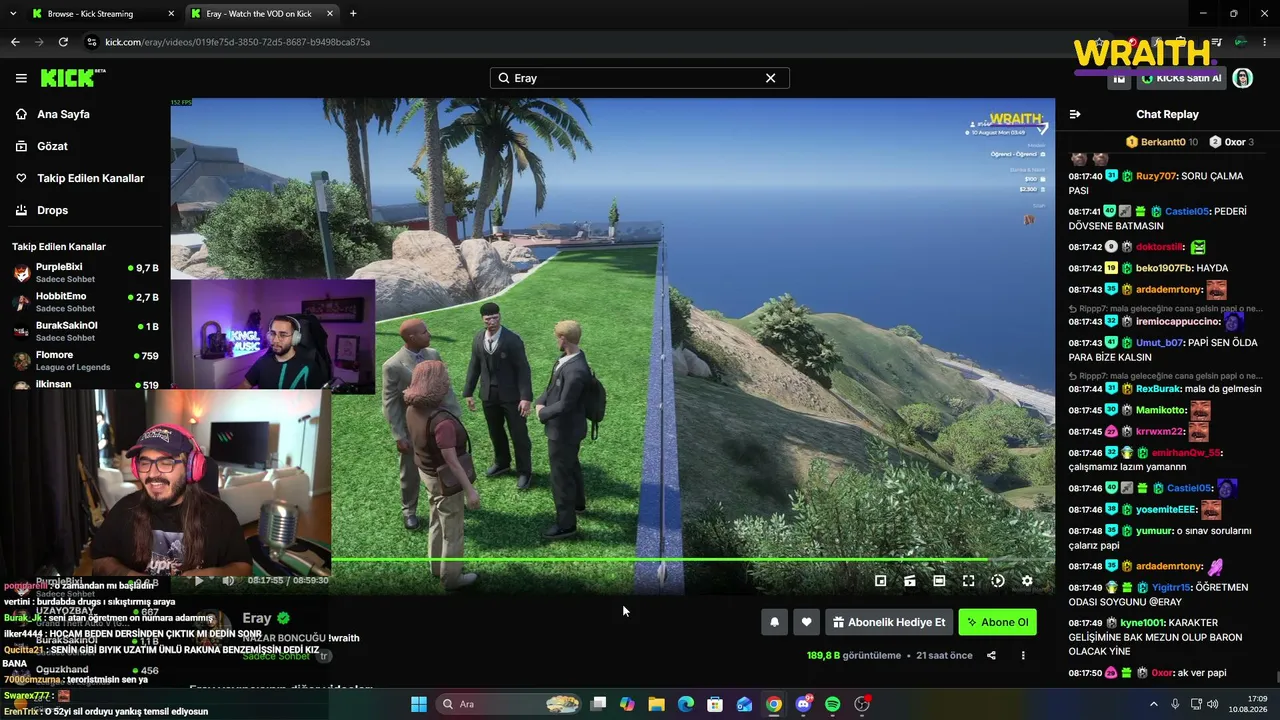Open the BurakSakinOl followed channel
This screenshot has height=720, width=1280.
[x=85, y=331]
